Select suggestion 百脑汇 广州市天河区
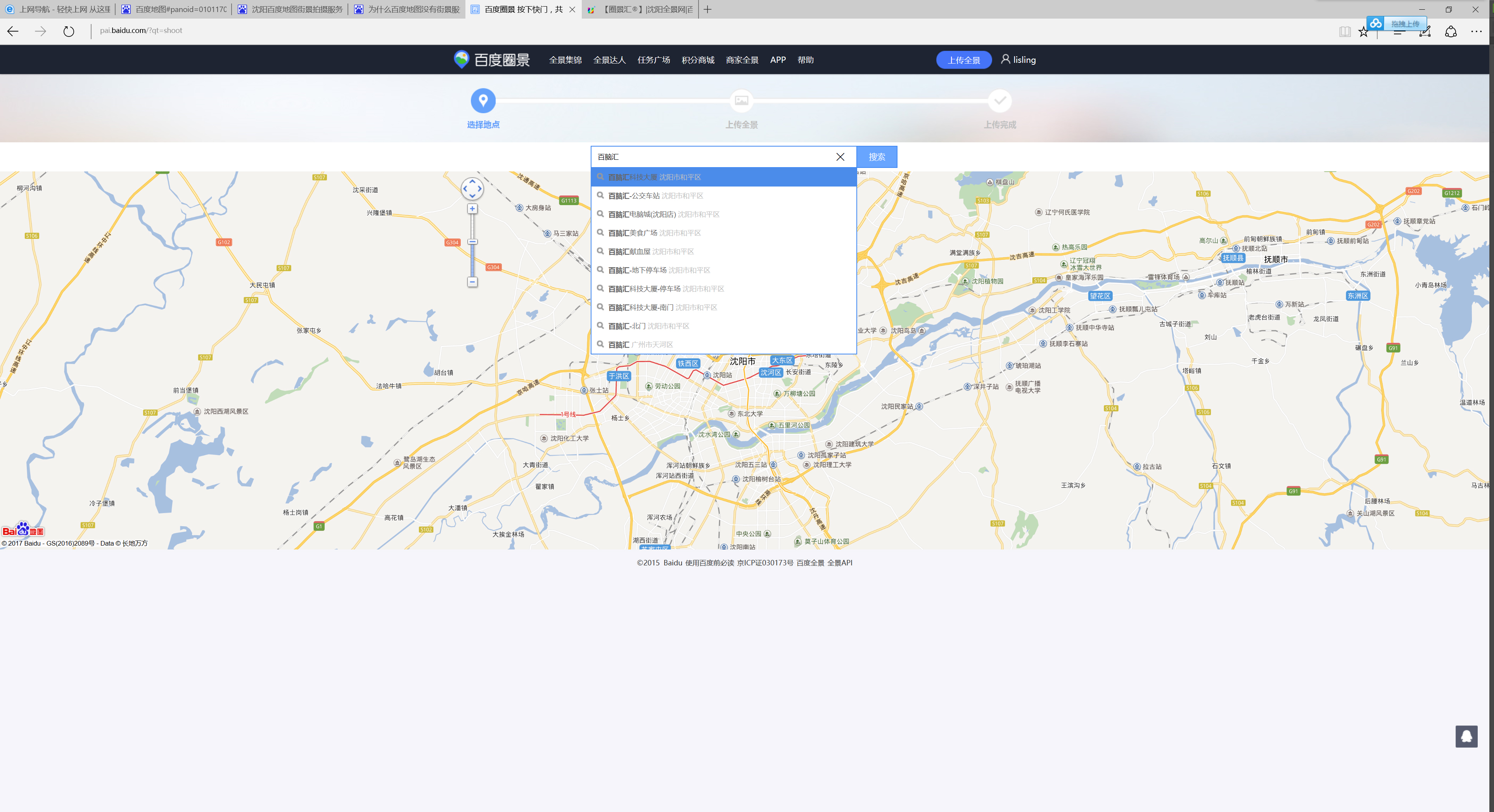 (x=723, y=344)
